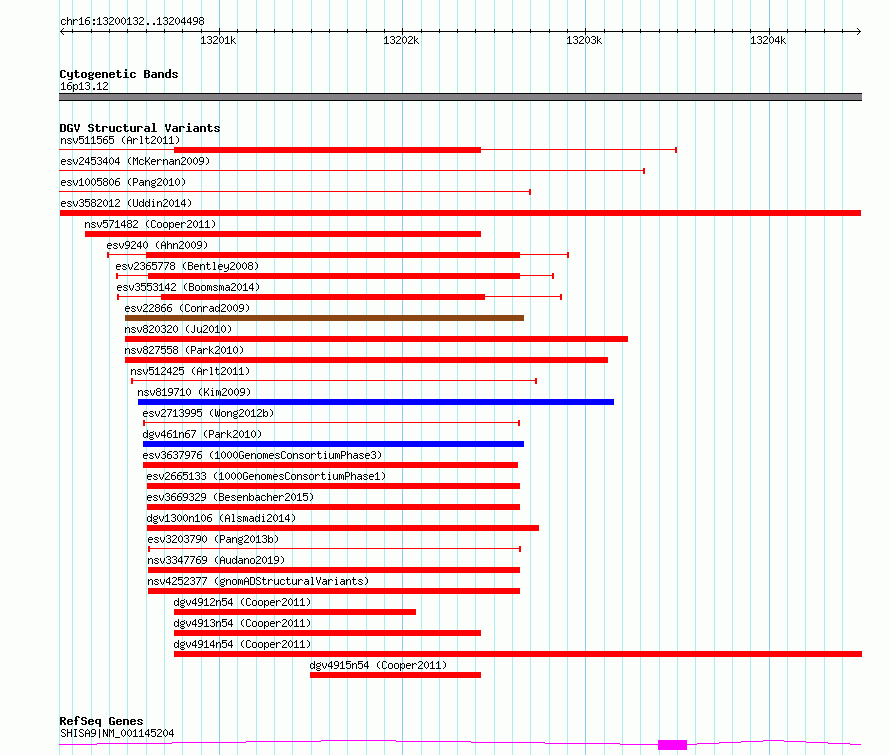Click the nsv571482 (Cooper2011) label
Image resolution: width=890 pixels, height=755 pixels.
click(x=150, y=224)
